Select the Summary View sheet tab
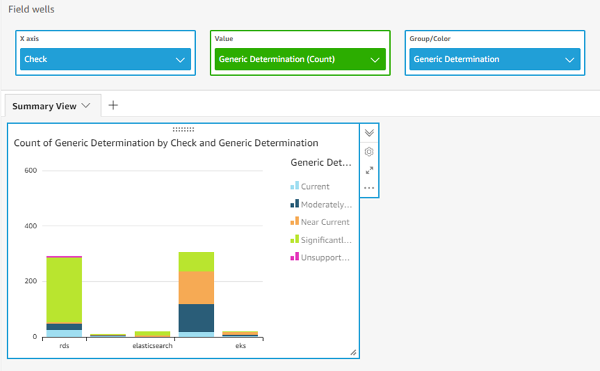The image size is (600, 371). click(44, 106)
